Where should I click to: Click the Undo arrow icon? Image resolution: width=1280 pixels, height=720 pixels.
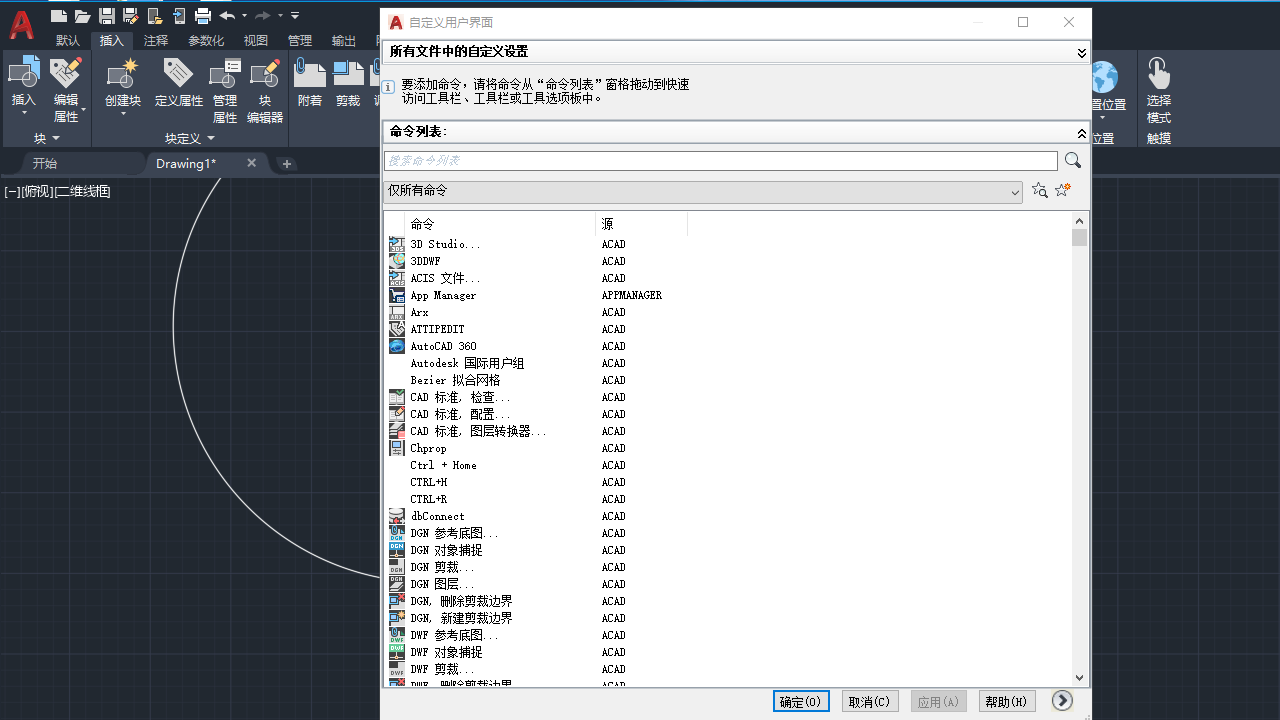[228, 15]
